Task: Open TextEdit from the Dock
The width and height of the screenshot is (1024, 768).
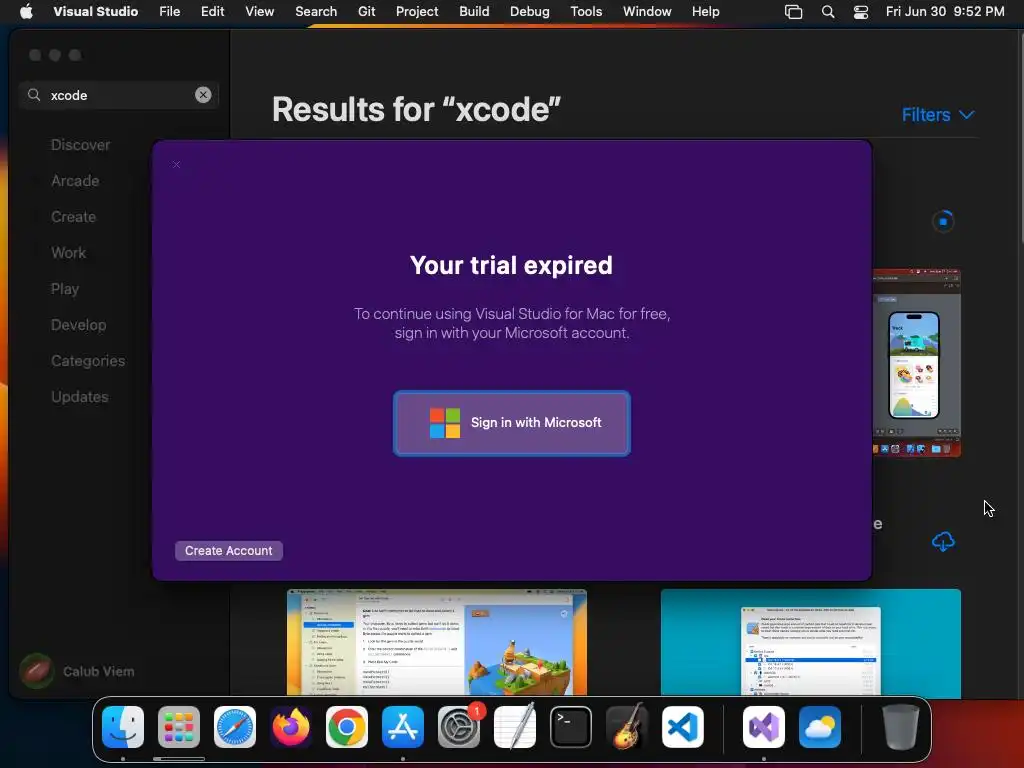Action: [x=515, y=727]
